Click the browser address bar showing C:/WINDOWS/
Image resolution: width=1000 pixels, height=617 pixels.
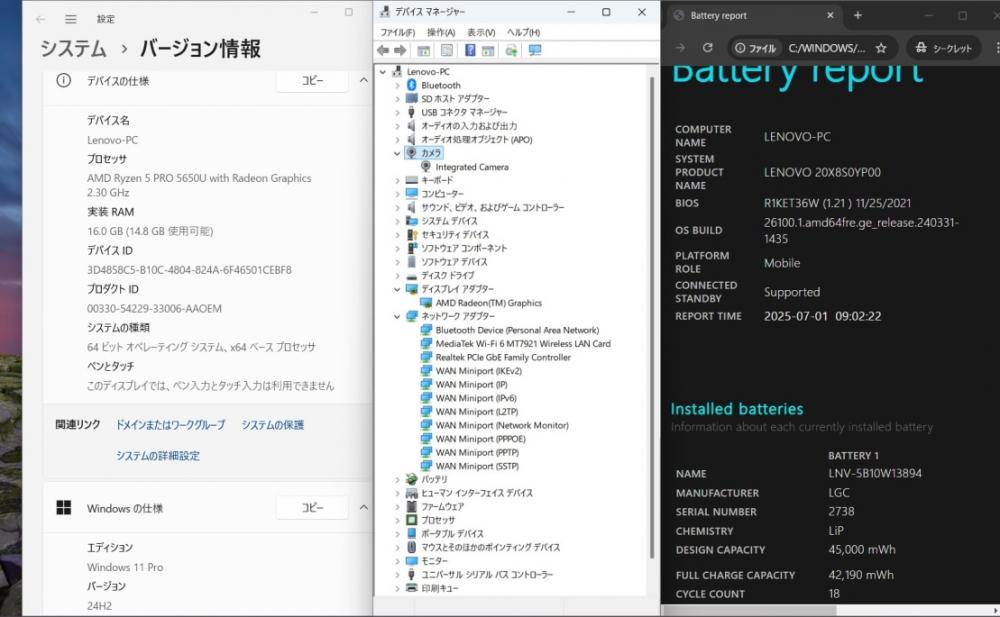pyautogui.click(x=827, y=48)
